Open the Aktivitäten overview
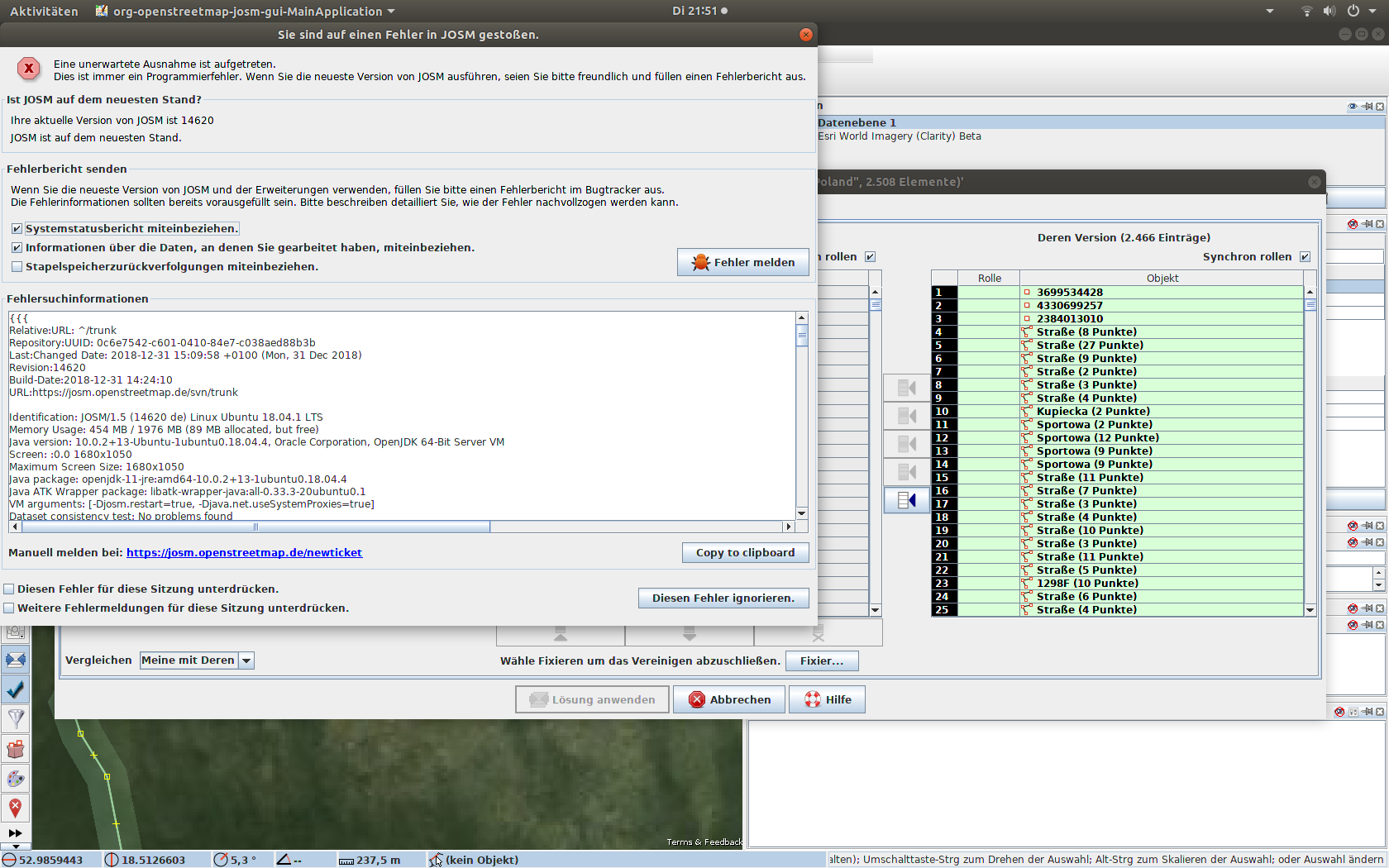Screen dimensions: 1389x868 tap(44, 12)
